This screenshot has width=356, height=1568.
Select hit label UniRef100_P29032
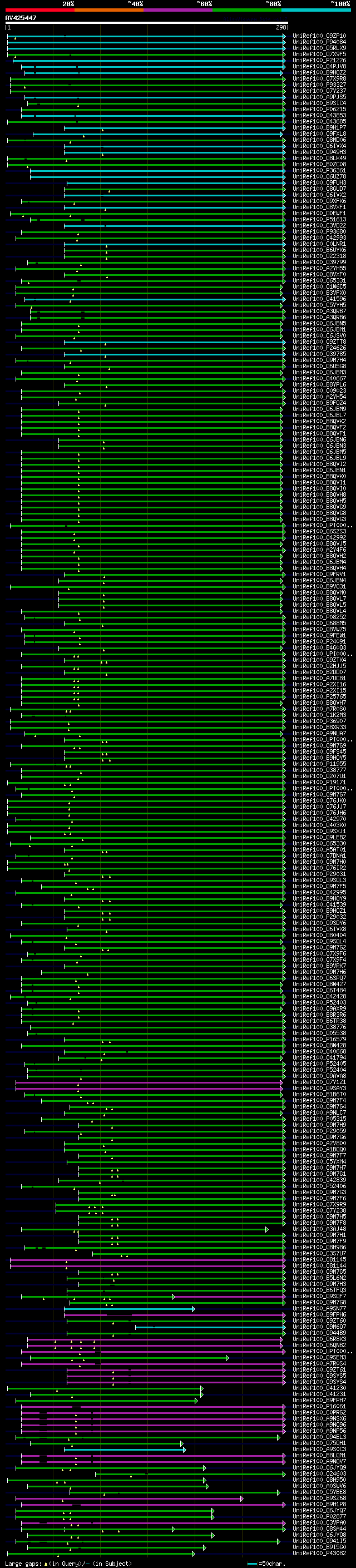pos(319,917)
